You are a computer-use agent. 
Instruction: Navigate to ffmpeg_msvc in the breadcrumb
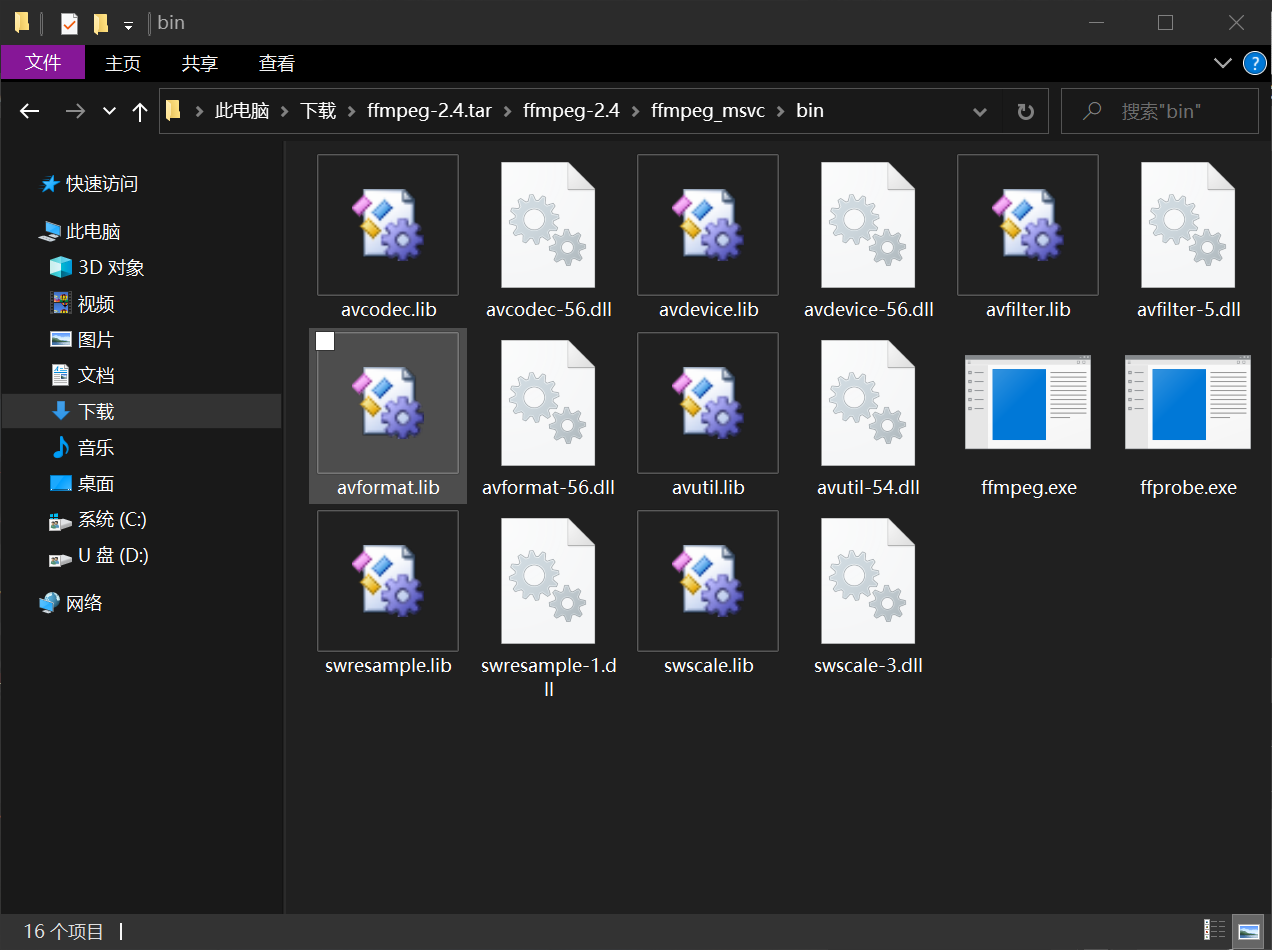click(x=707, y=111)
